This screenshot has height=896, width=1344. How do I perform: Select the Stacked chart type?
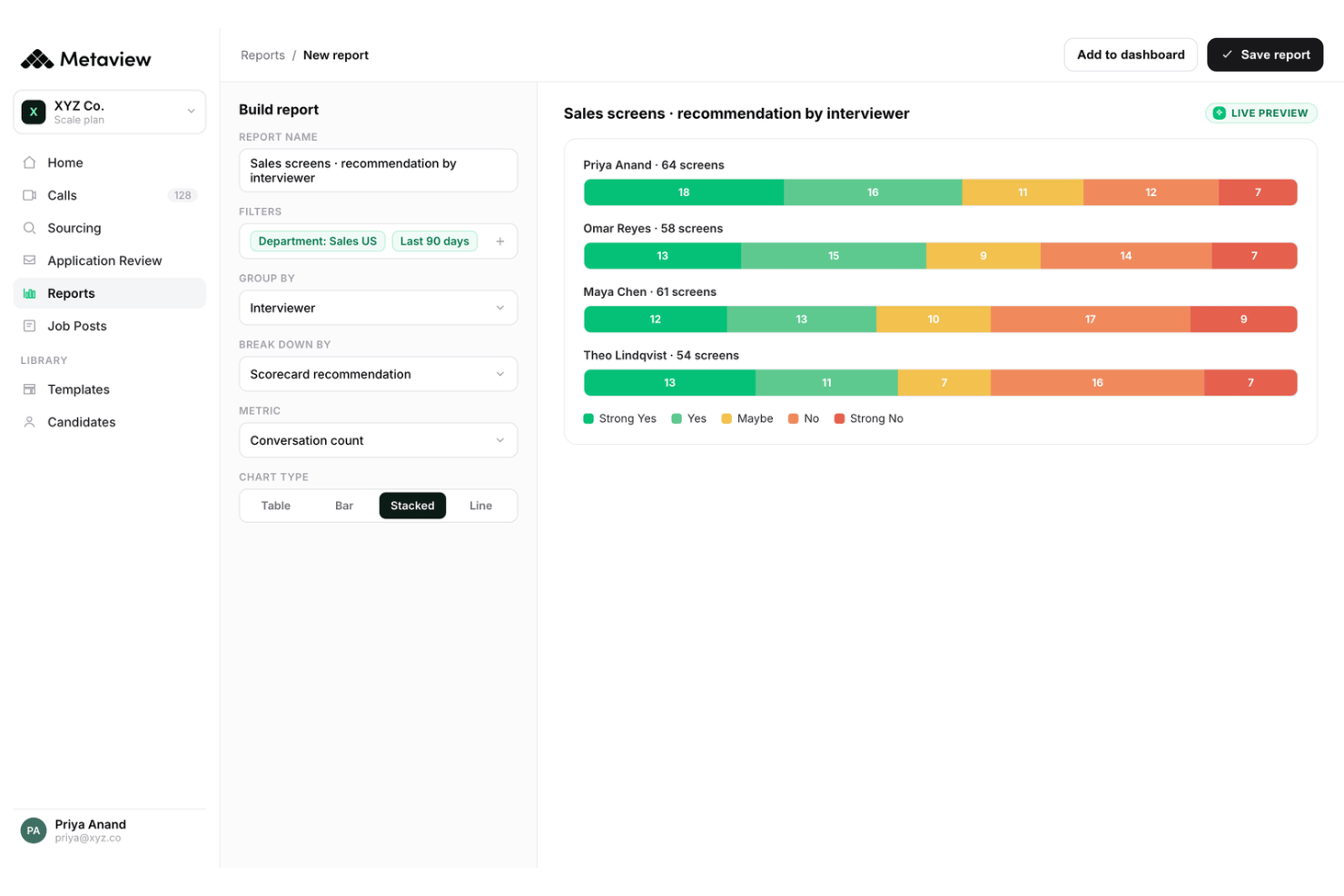click(412, 506)
